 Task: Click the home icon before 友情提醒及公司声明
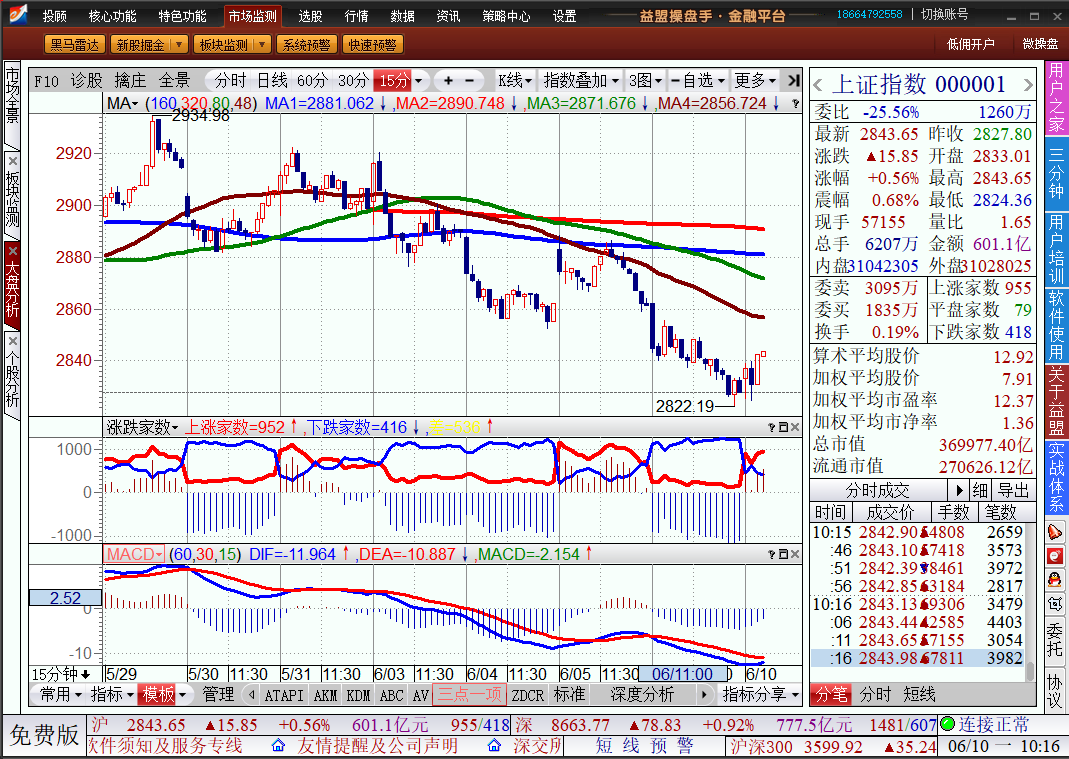point(278,746)
